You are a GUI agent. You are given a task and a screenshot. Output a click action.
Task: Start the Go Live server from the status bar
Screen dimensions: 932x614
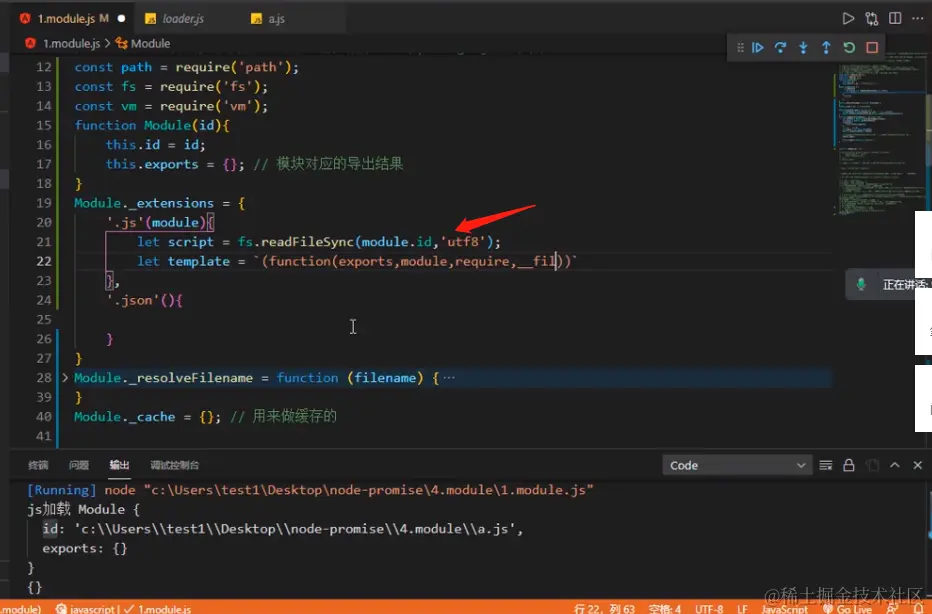click(x=848, y=609)
